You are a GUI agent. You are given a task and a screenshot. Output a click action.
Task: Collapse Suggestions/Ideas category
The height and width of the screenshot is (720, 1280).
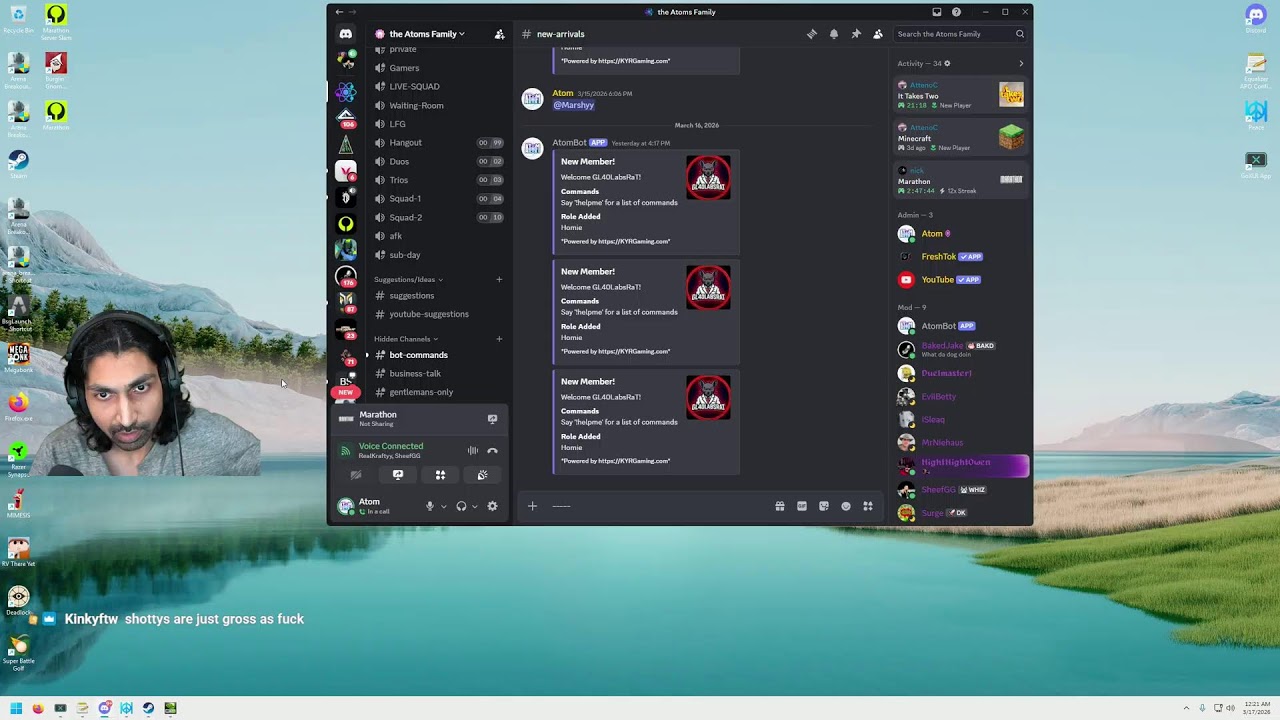click(408, 279)
